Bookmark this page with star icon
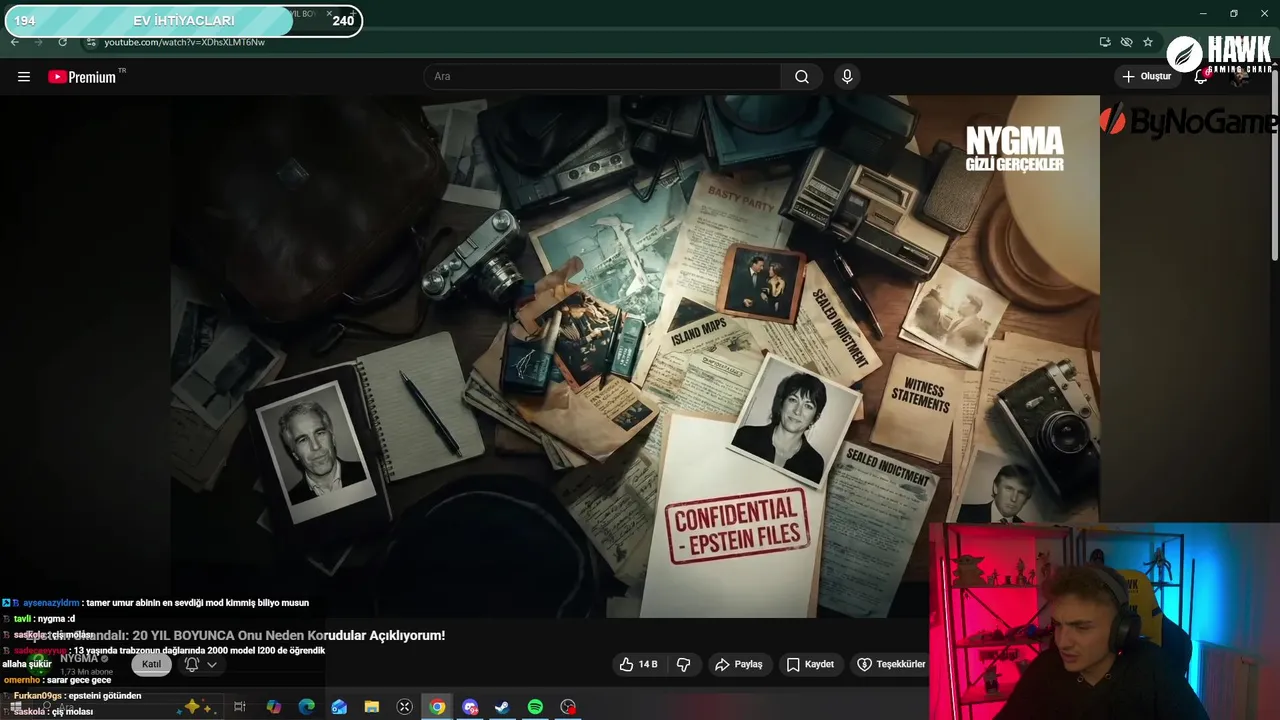This screenshot has height=720, width=1280. coord(1148,42)
